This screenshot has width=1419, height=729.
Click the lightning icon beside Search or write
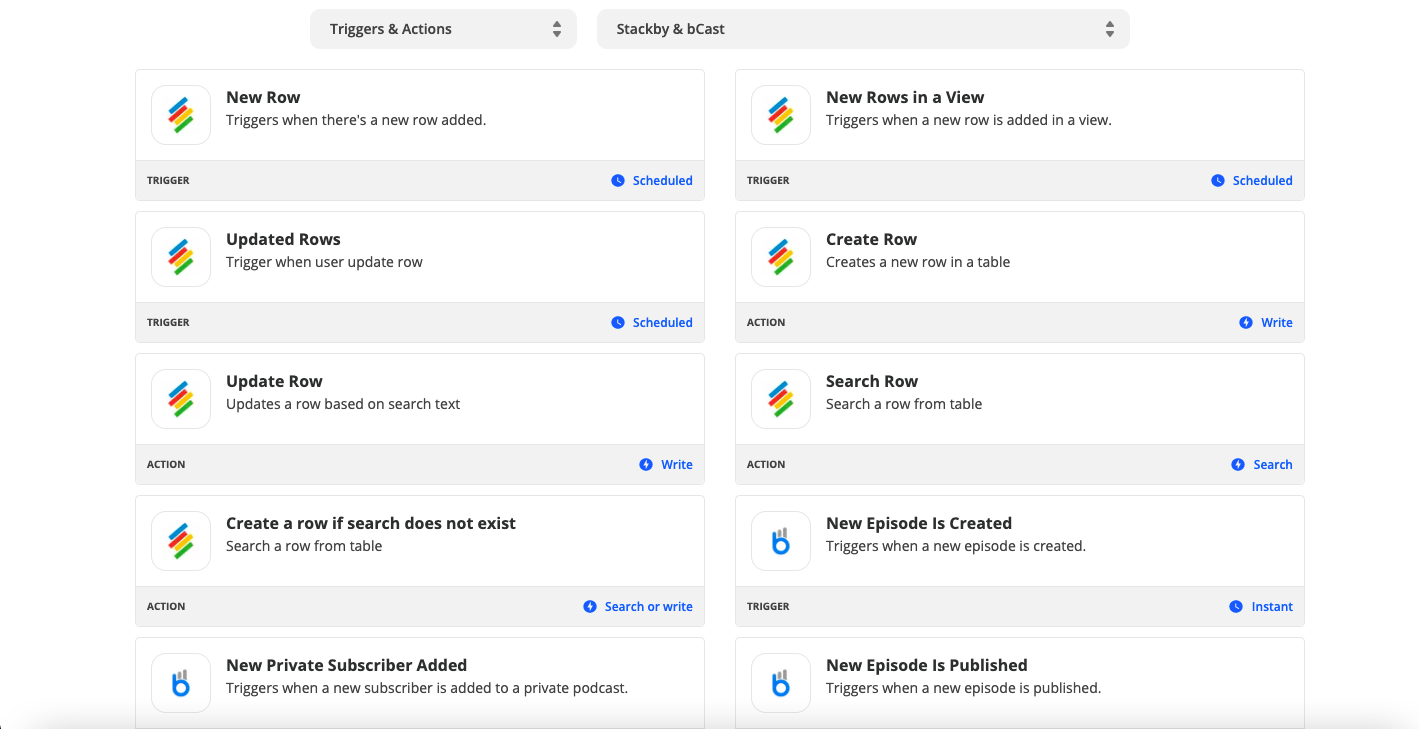tap(590, 607)
